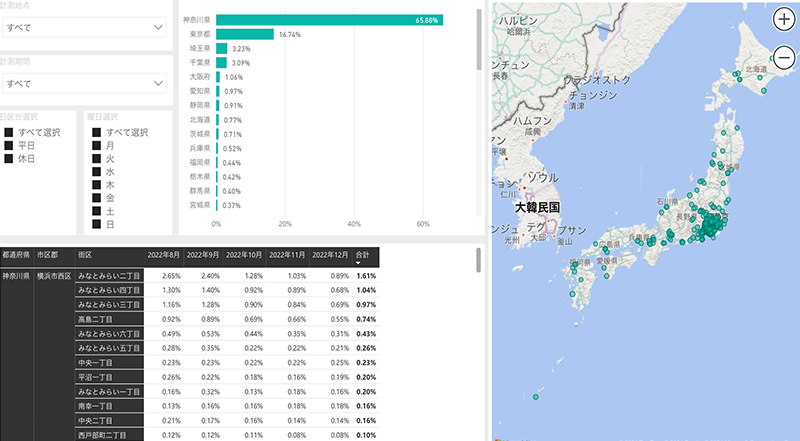Check the 休日 checkbox
This screenshot has height=441, width=800.
pyautogui.click(x=9, y=158)
